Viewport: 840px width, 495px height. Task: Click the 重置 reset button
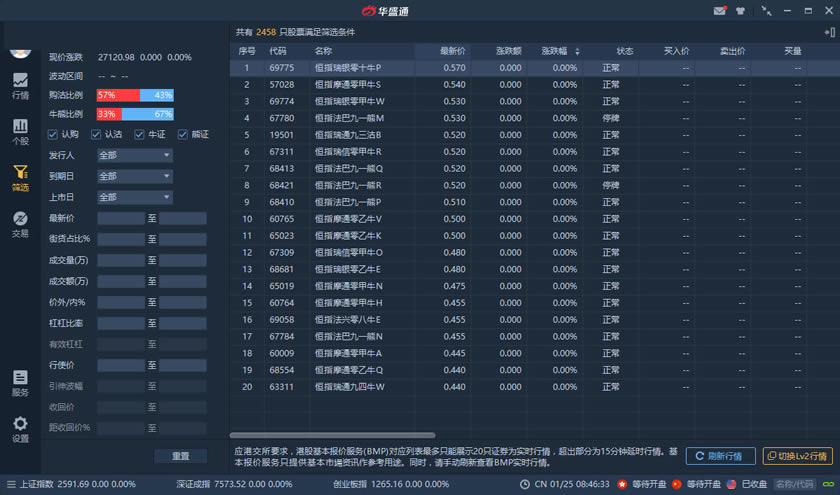pos(180,456)
